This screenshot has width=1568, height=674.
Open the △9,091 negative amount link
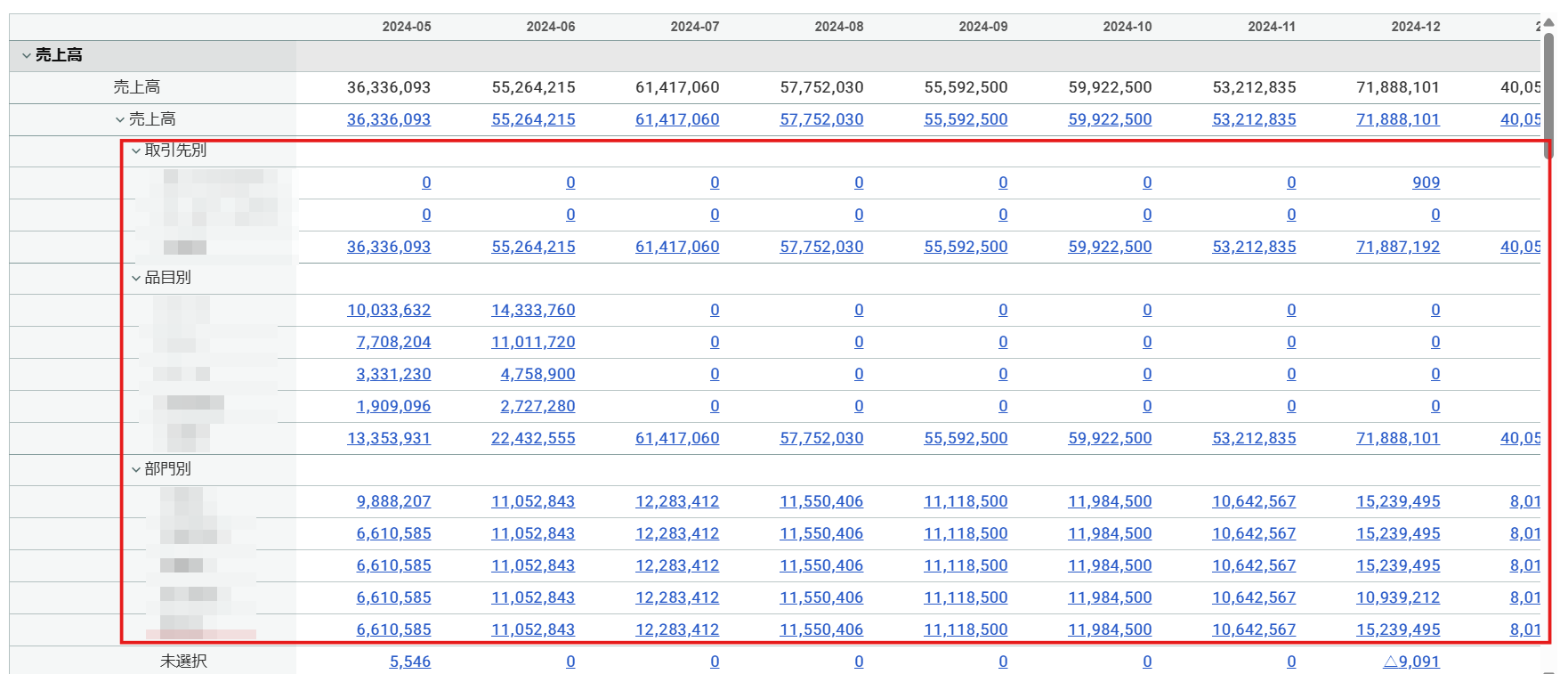1410,662
